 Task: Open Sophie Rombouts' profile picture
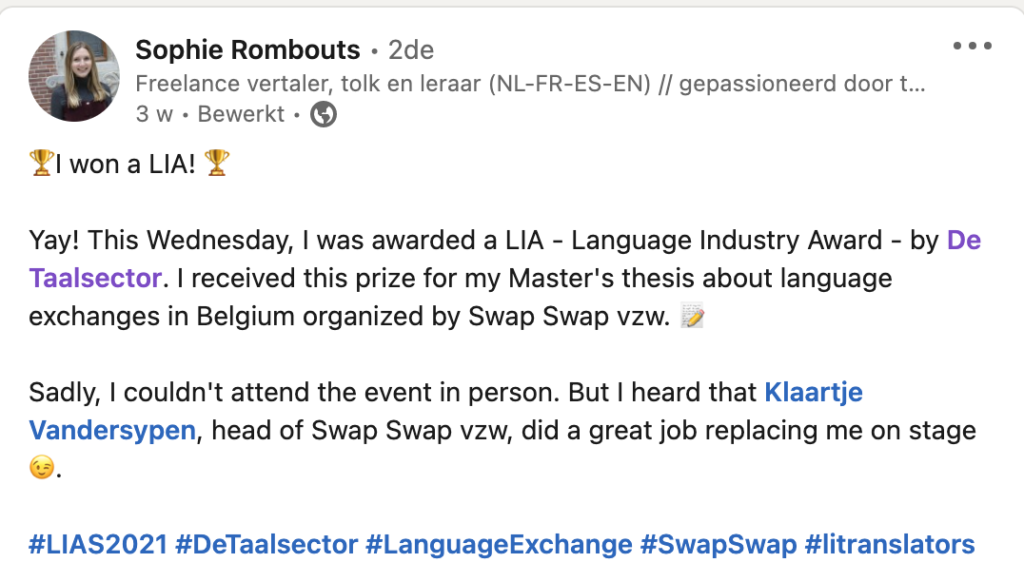click(x=74, y=76)
